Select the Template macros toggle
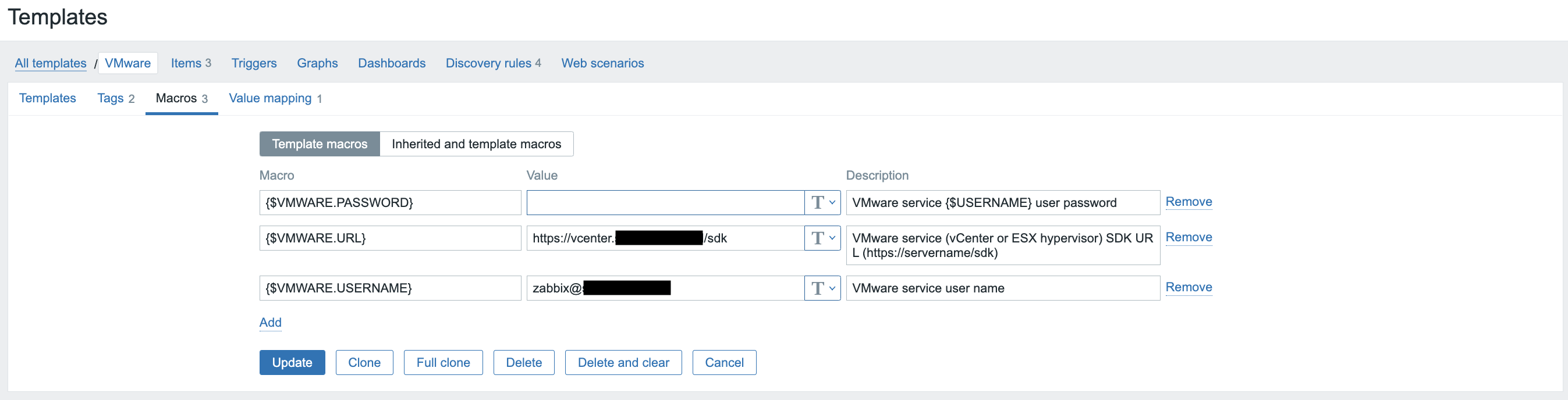The width and height of the screenshot is (1568, 400). pyautogui.click(x=319, y=144)
